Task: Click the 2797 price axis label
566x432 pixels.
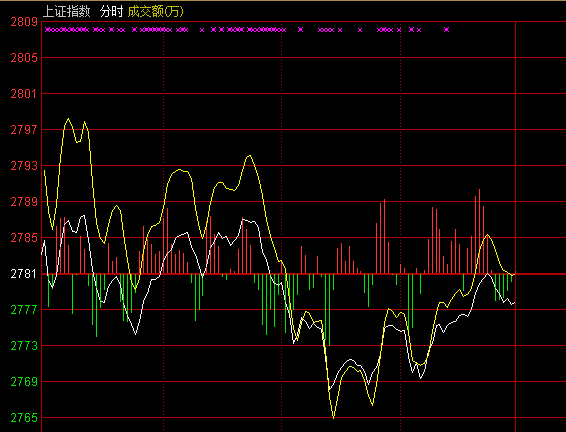Action: tap(24, 130)
